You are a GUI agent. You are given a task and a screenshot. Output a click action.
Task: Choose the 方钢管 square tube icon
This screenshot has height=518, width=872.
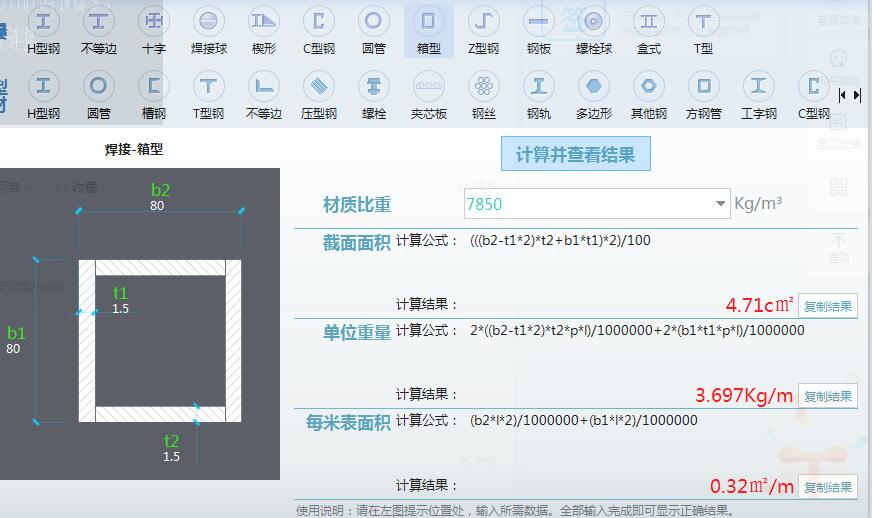(703, 97)
